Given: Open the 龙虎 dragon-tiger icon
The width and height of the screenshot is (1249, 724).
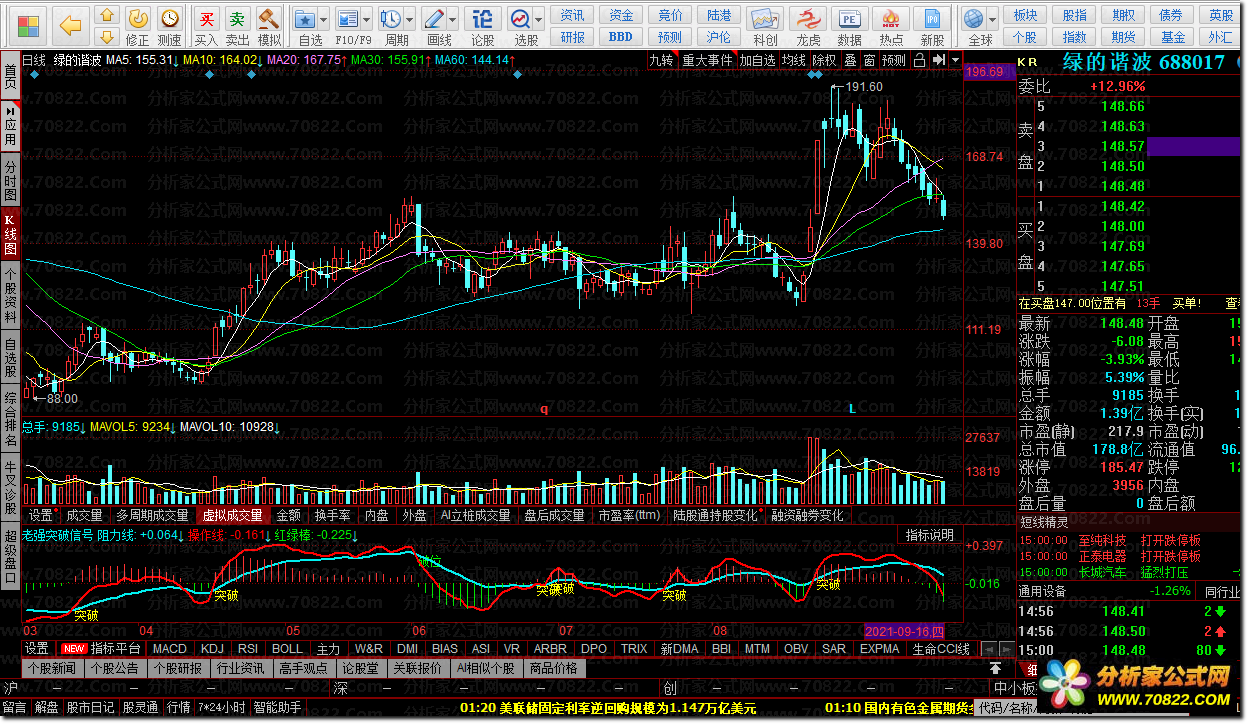Looking at the screenshot, I should (808, 18).
